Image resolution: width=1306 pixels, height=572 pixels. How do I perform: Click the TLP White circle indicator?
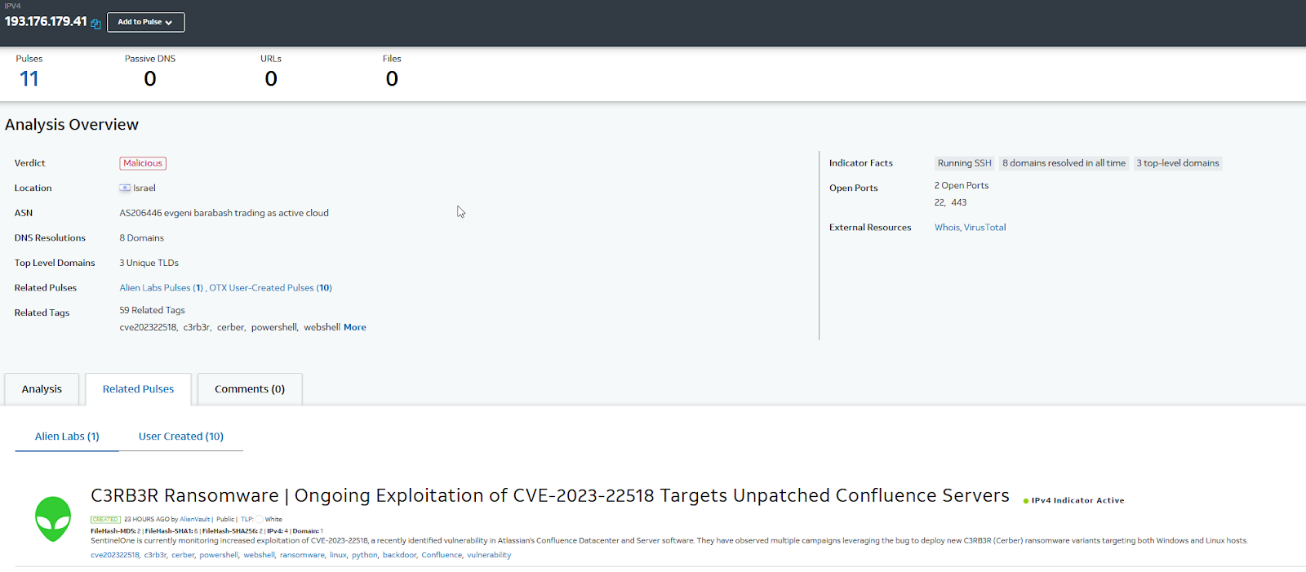258,520
